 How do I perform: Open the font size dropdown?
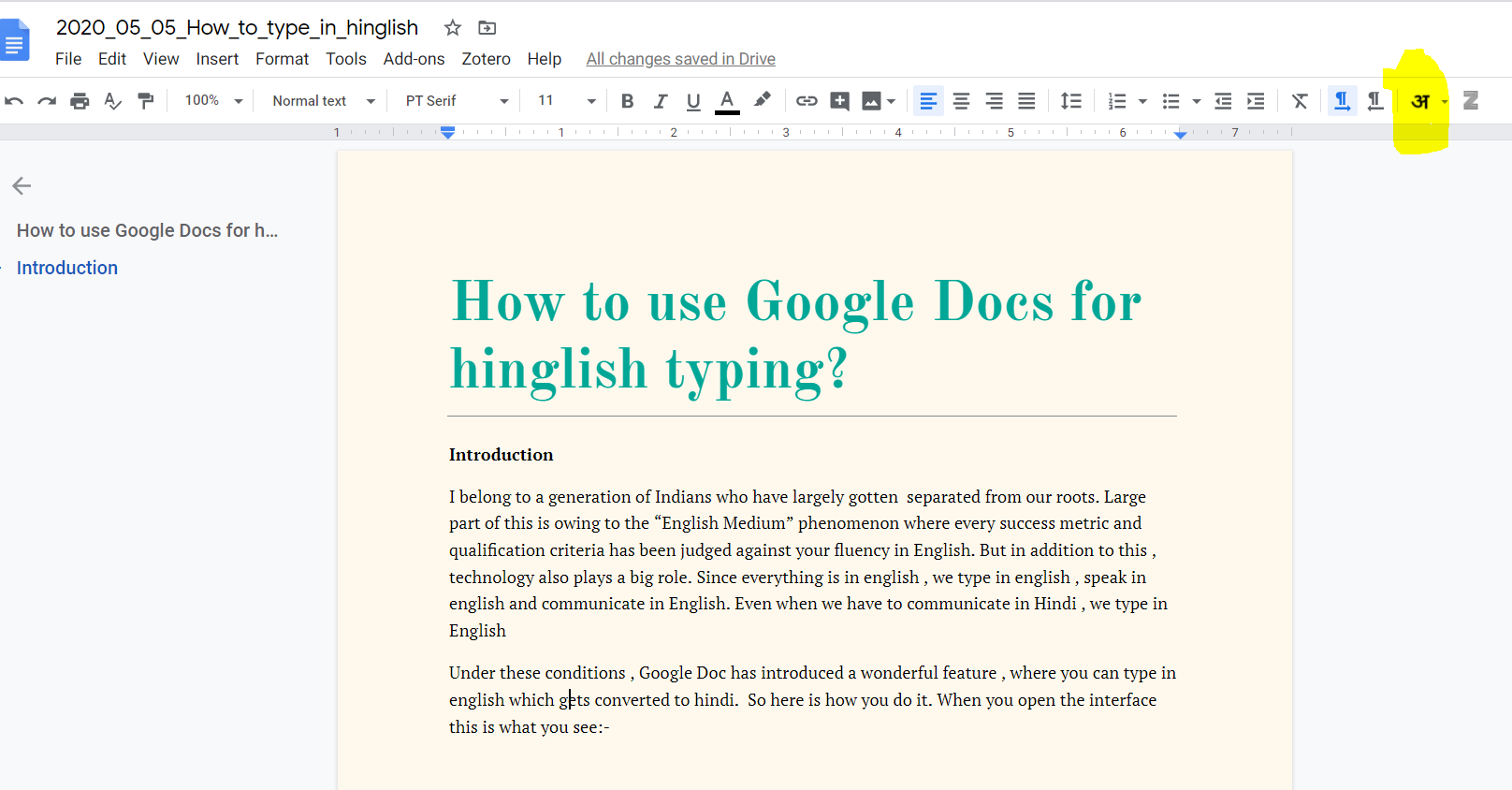click(567, 100)
